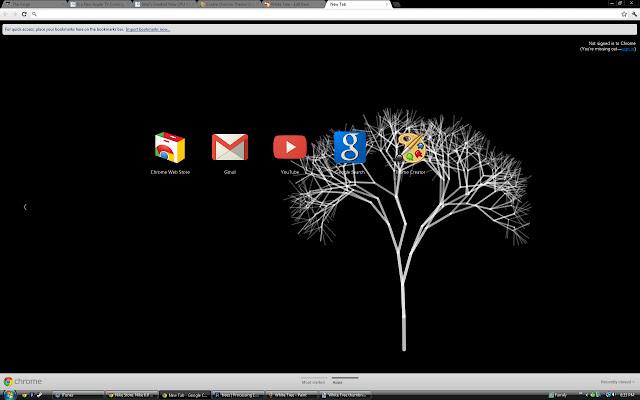Open the Chrome wrench menu
This screenshot has height=400, width=640.
click(x=634, y=14)
